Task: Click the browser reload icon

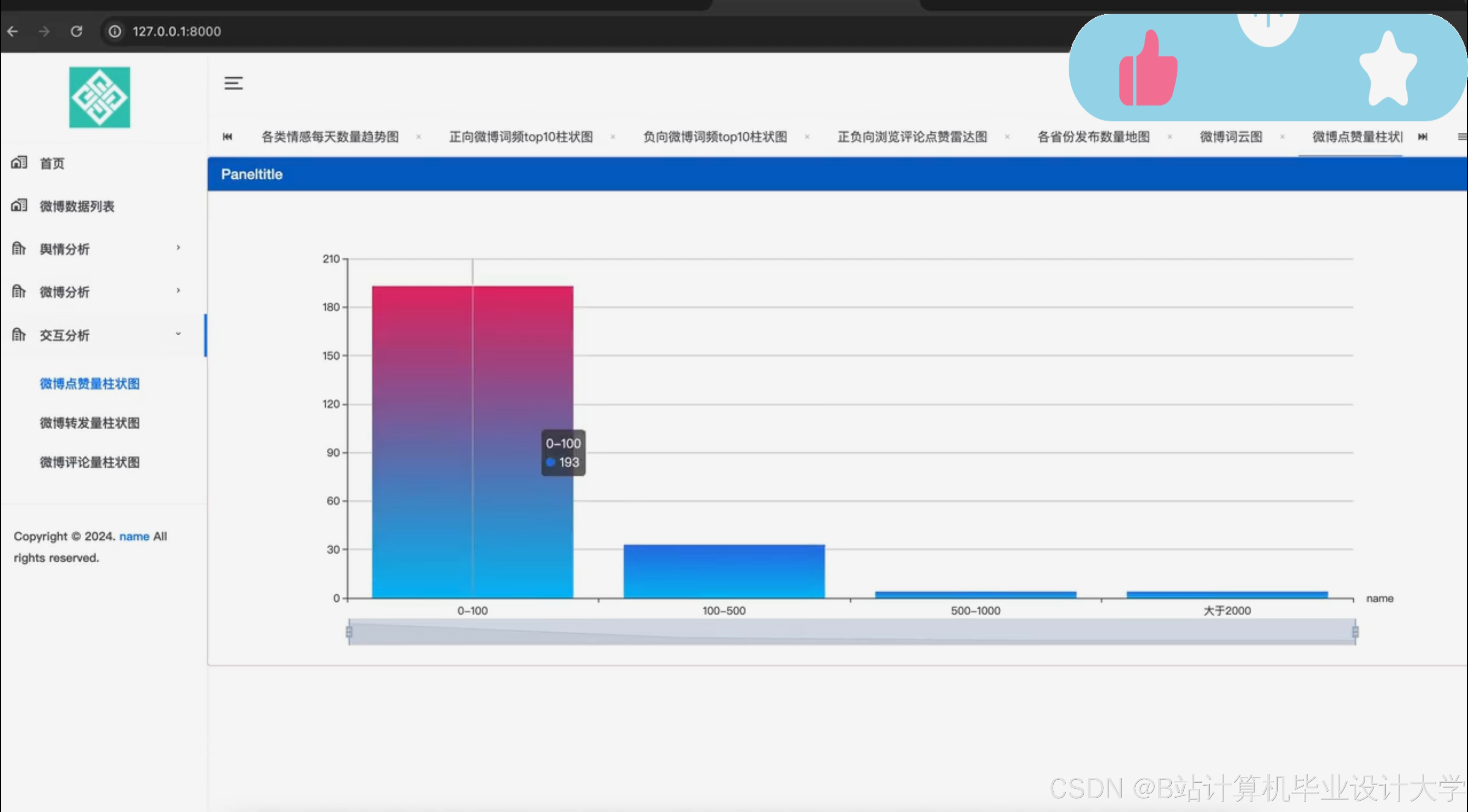Action: (76, 31)
